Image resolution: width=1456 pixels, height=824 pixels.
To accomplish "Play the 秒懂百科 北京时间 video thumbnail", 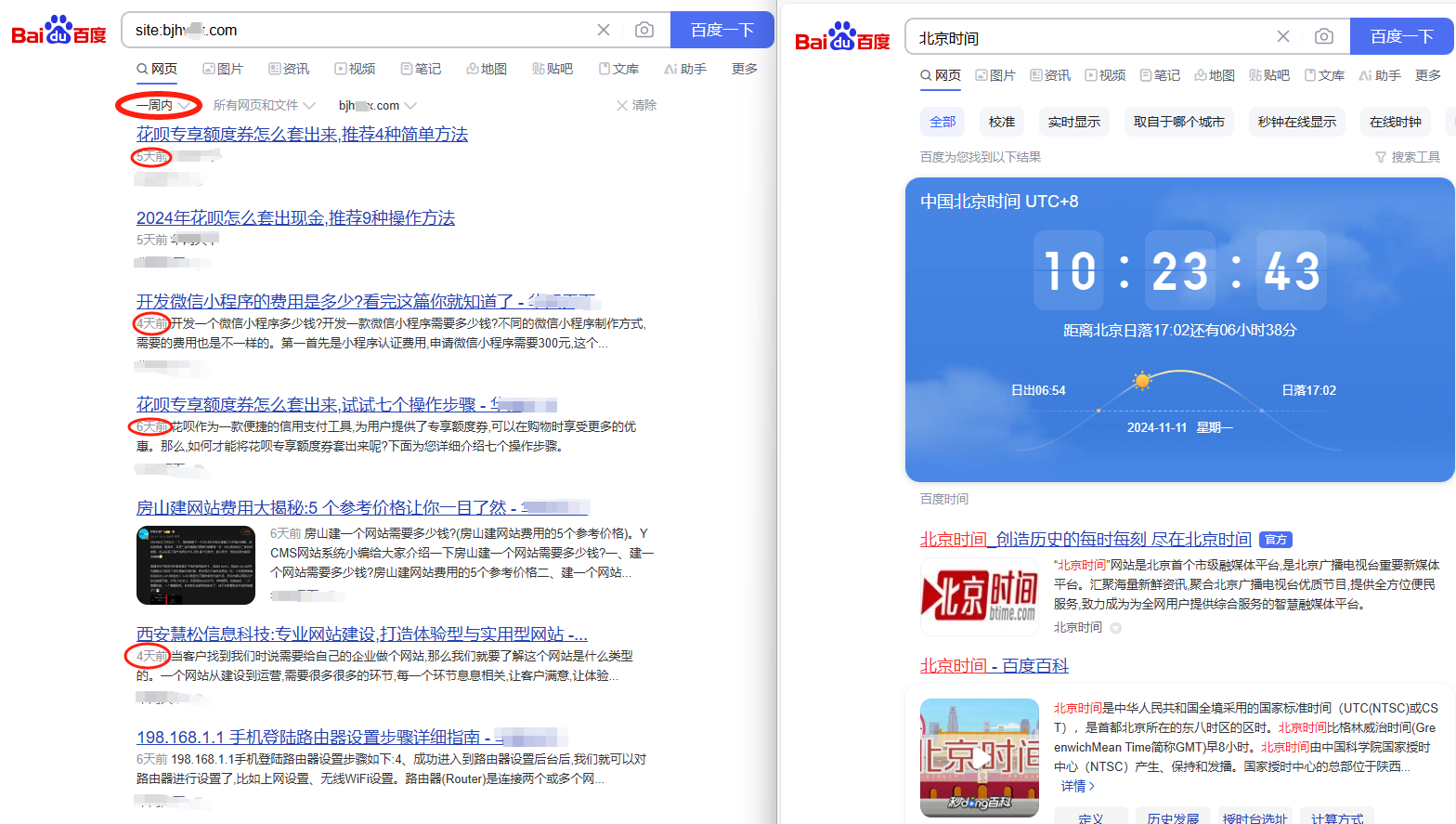I will pyautogui.click(x=980, y=758).
